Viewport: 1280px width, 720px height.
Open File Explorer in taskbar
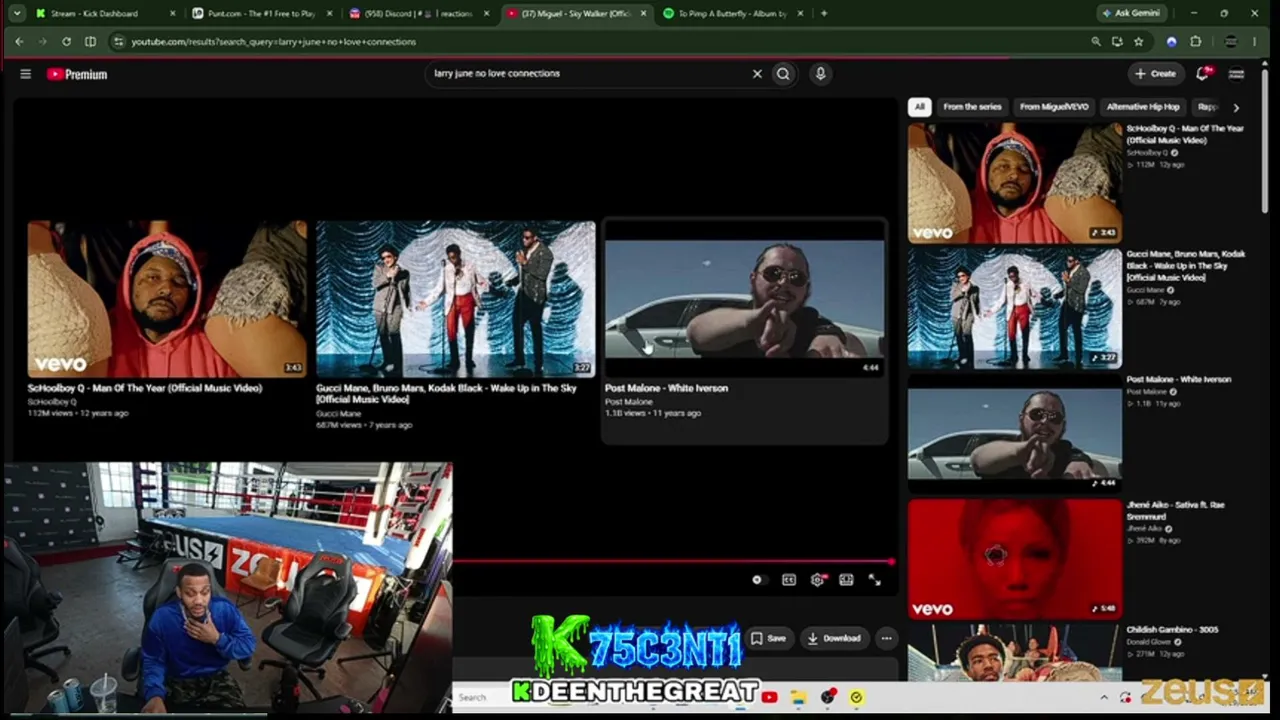[x=798, y=697]
